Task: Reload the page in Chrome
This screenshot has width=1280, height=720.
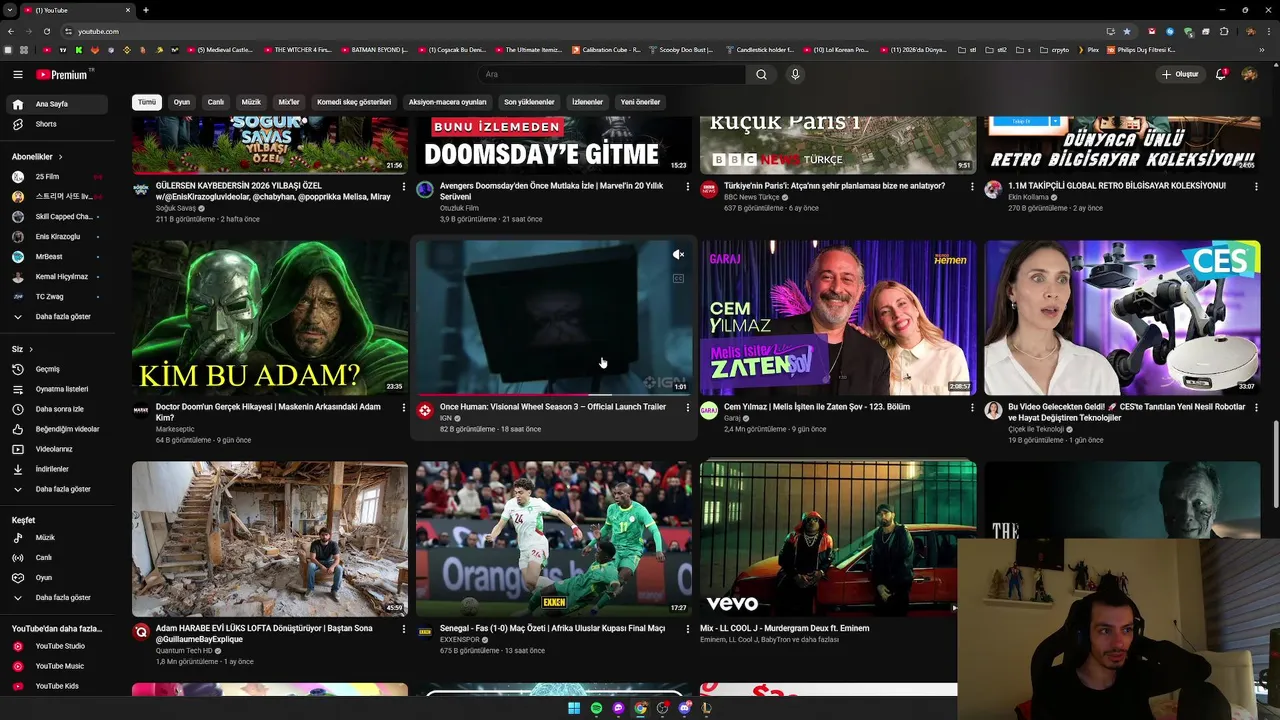Action: click(x=48, y=31)
